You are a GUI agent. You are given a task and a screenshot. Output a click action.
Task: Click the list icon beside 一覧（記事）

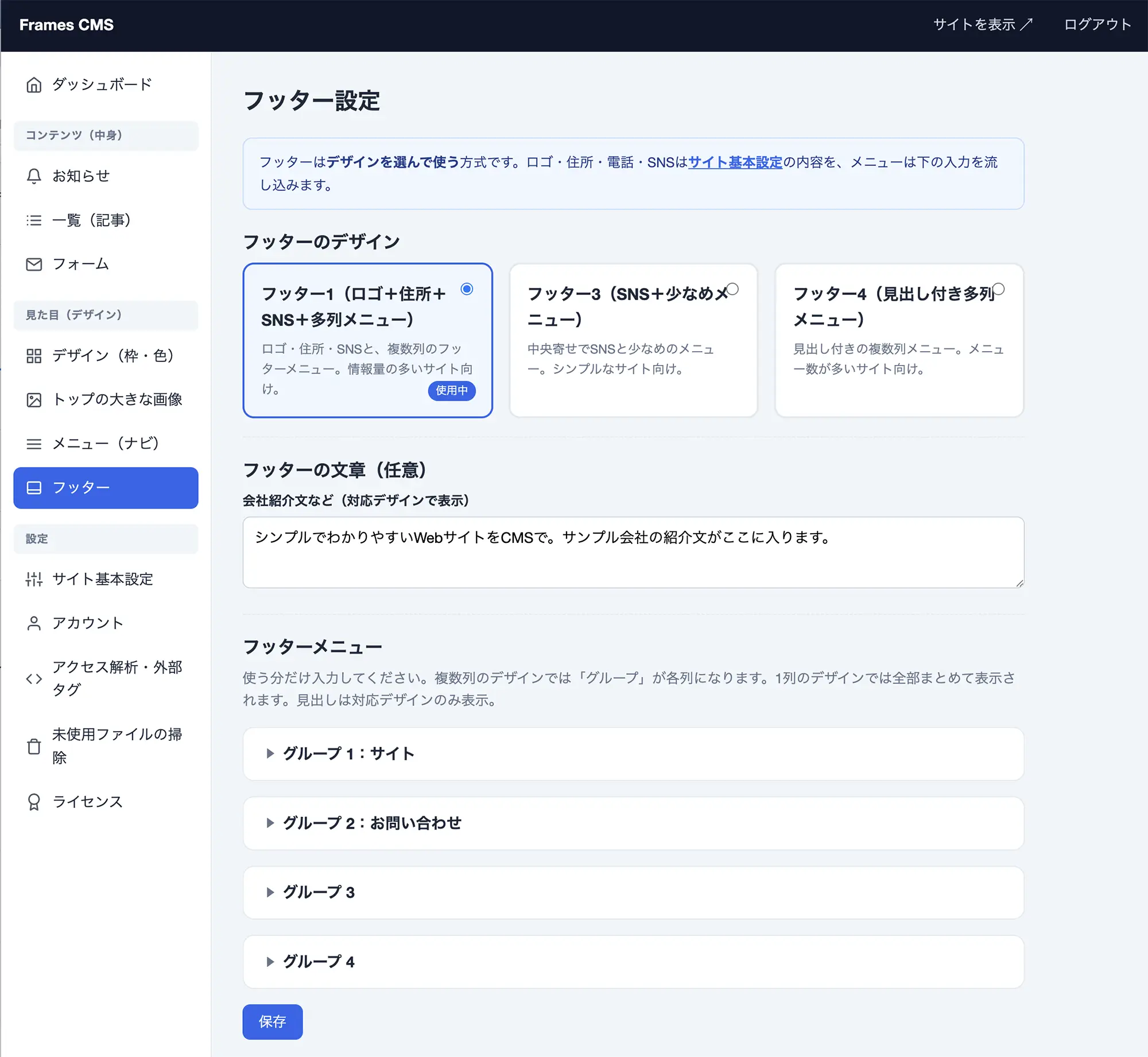tap(34, 220)
